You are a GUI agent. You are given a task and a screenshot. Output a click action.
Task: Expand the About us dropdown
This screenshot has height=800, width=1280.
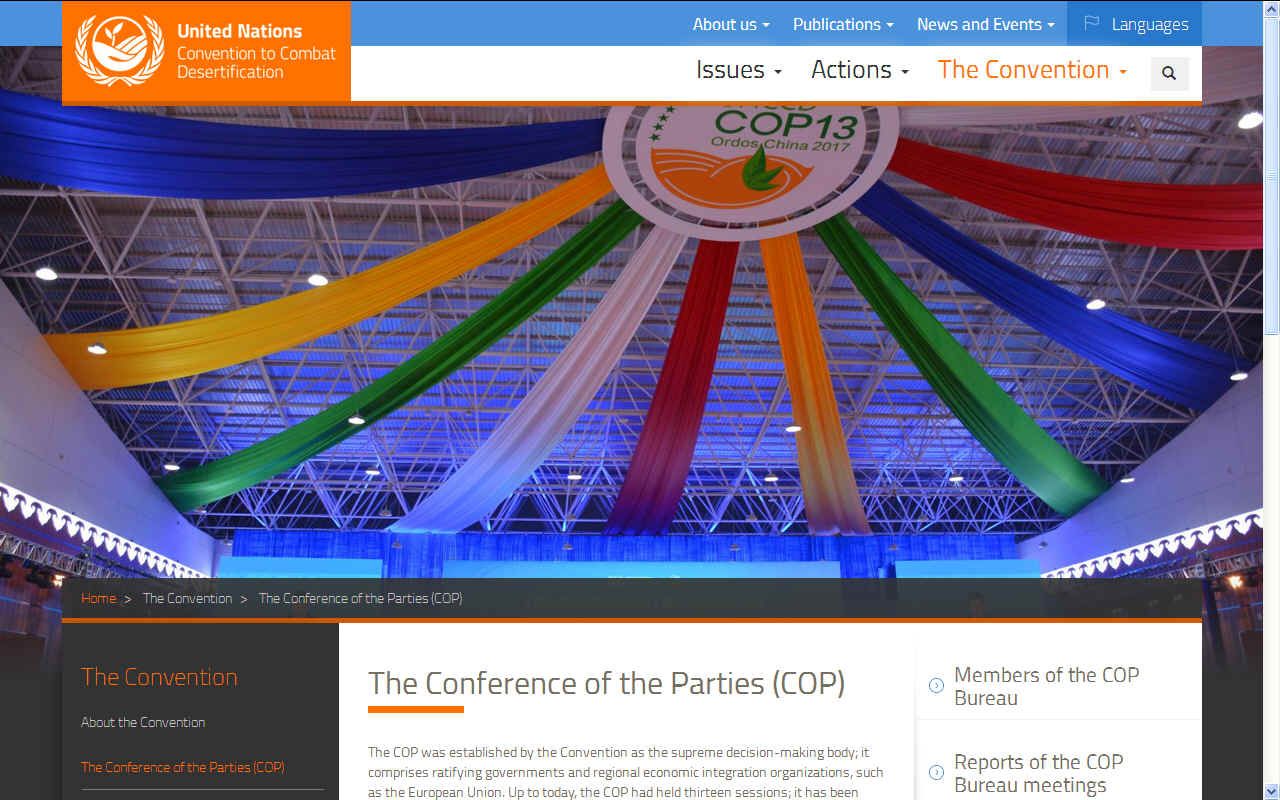click(731, 24)
